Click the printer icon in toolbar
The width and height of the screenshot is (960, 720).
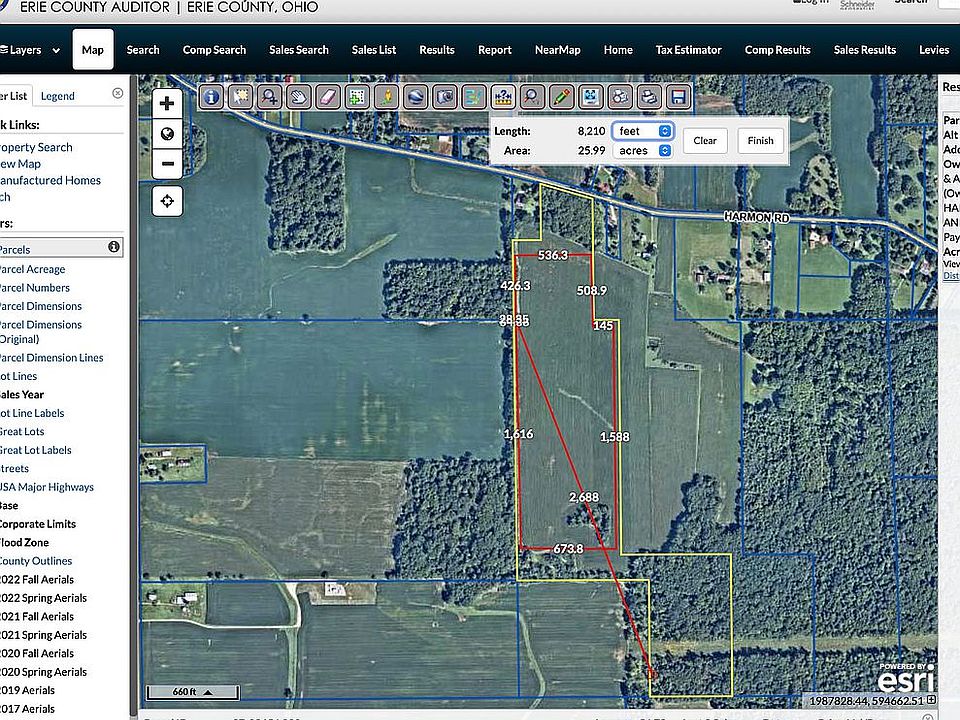[649, 97]
